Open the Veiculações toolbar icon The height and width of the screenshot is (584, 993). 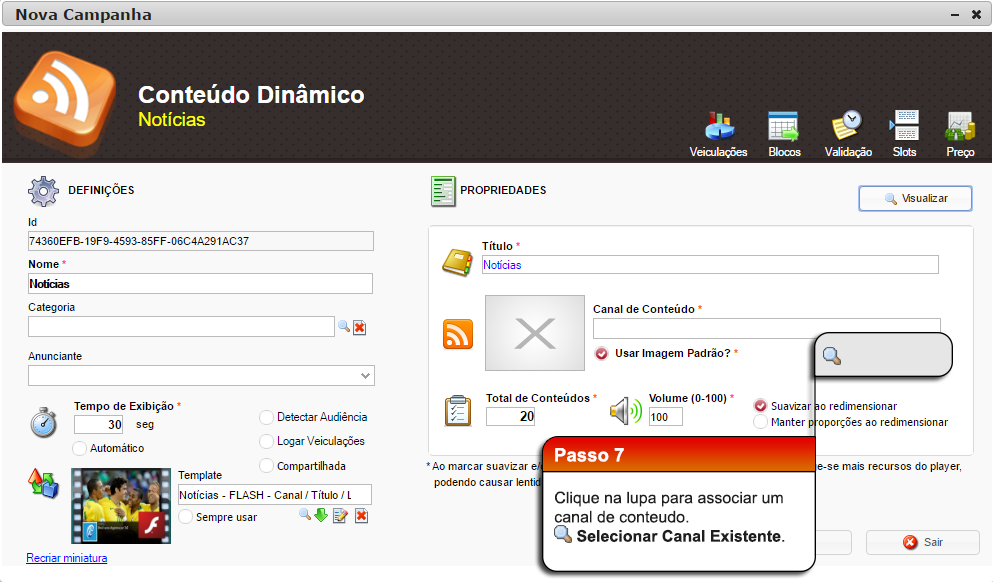pos(718,128)
